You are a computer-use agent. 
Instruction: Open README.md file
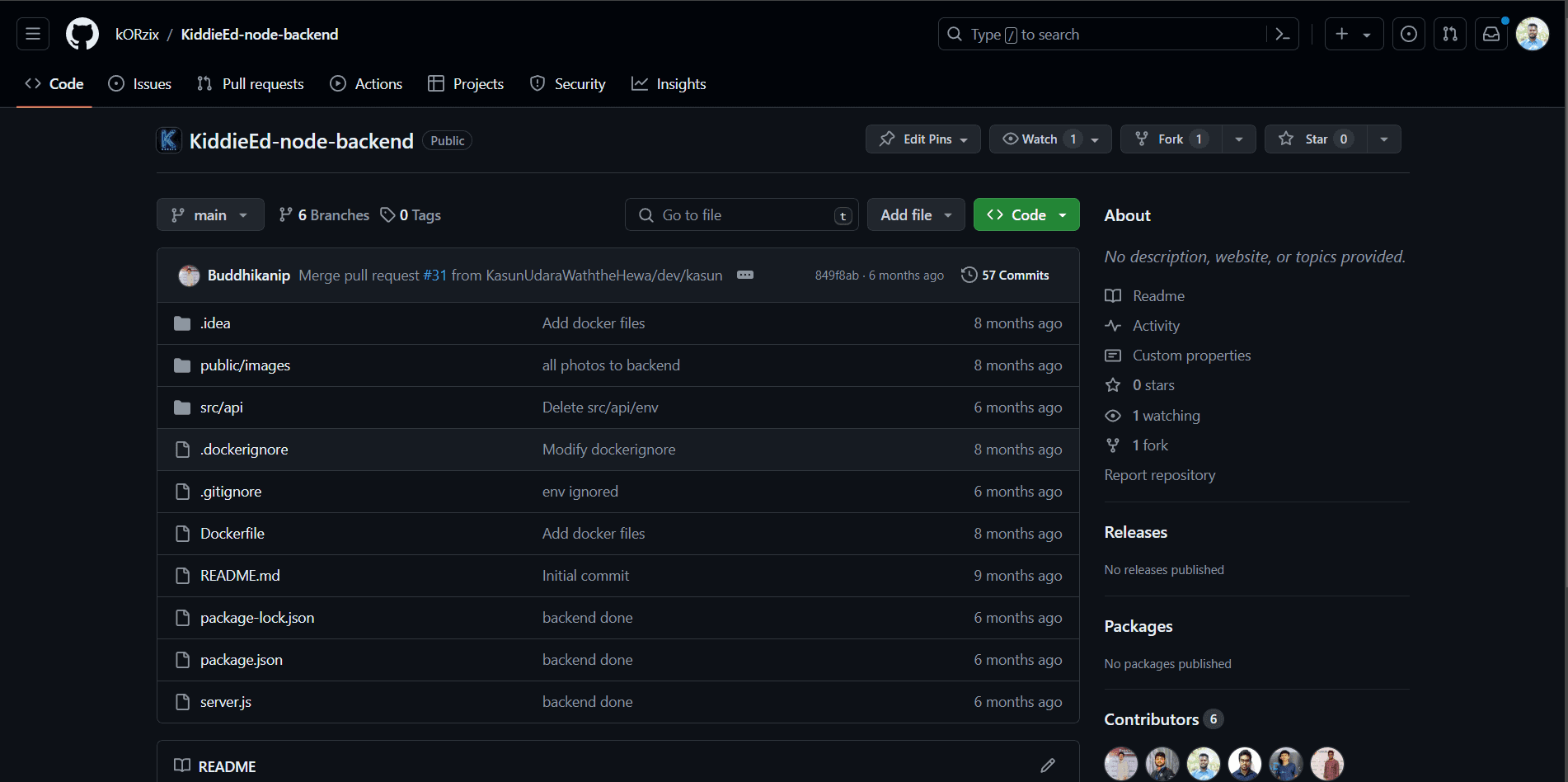coord(240,576)
